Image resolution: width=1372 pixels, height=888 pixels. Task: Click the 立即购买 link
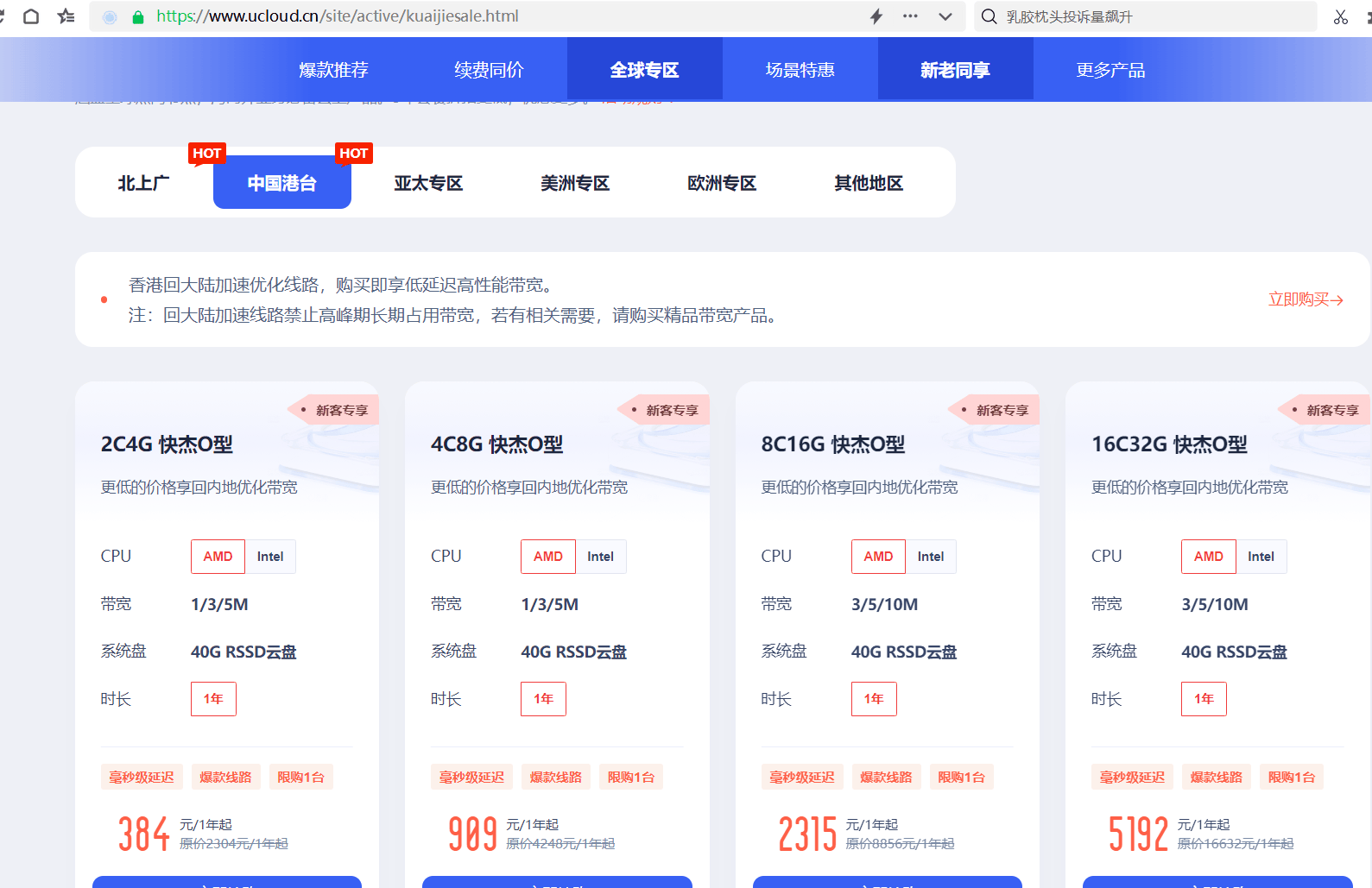point(1305,299)
